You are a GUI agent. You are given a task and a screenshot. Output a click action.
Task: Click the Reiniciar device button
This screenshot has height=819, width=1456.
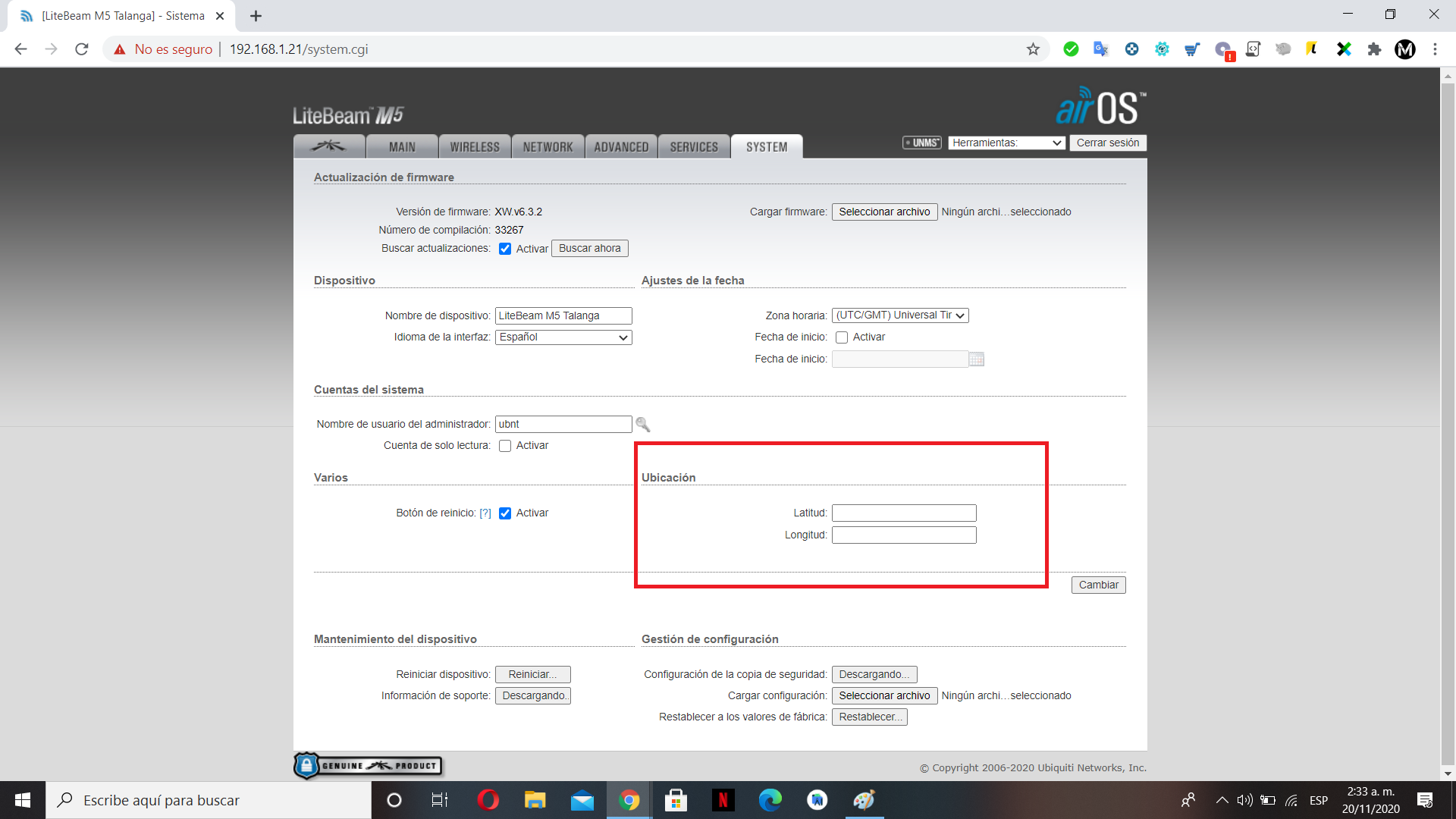coord(532,674)
